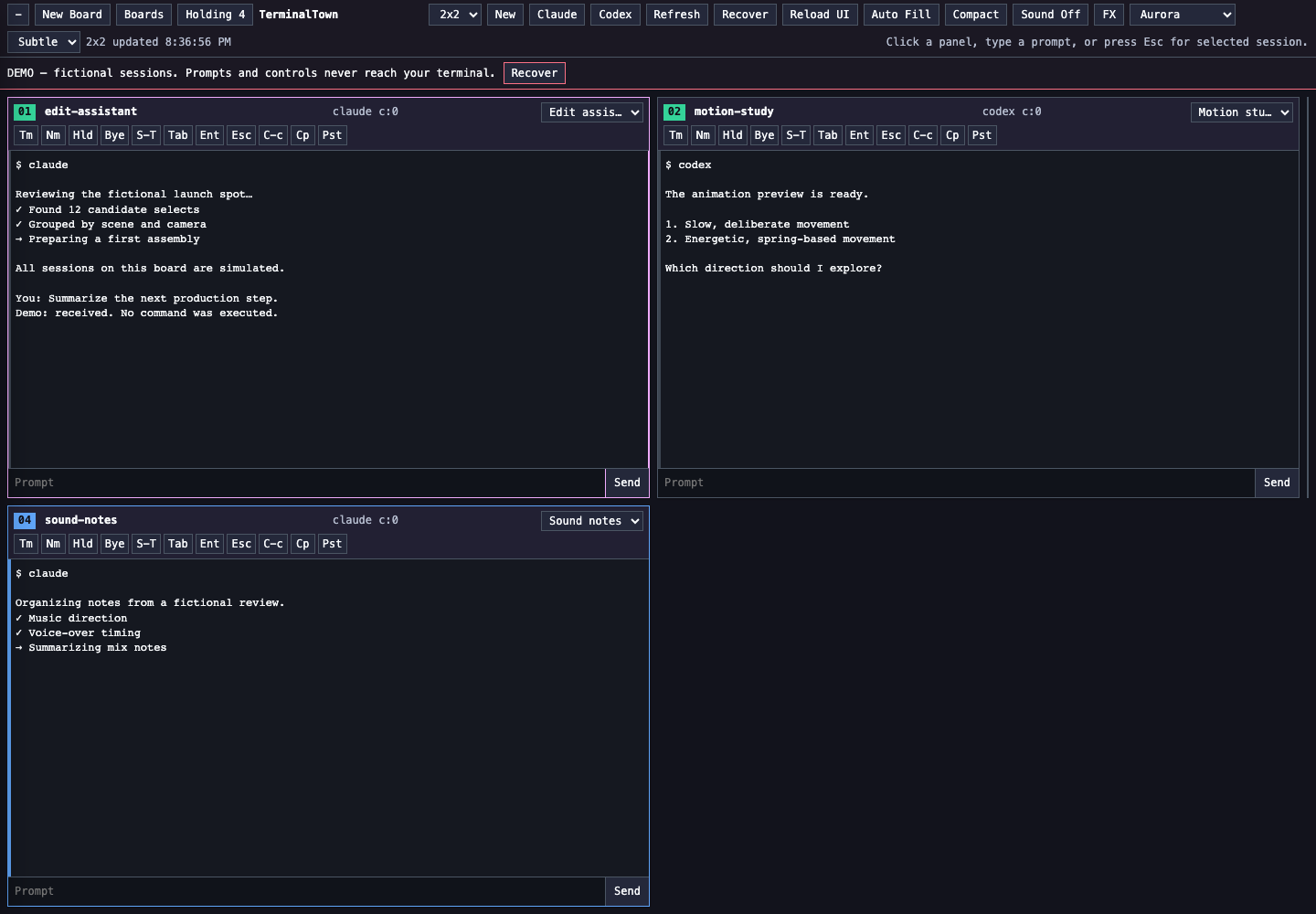The image size is (1316, 914).
Task: Click Nm key in motion-study panel
Action: (x=703, y=135)
